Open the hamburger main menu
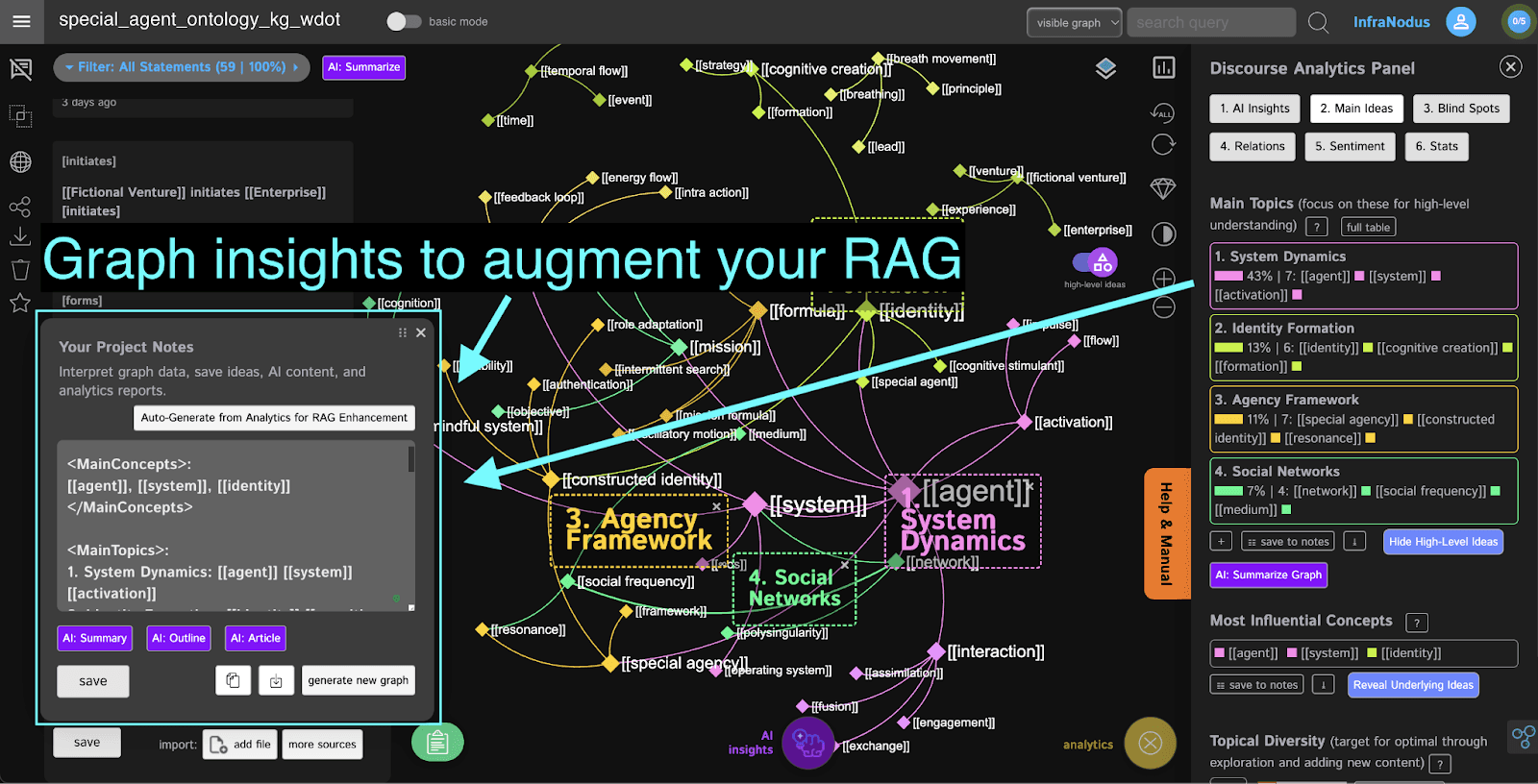This screenshot has height=784, width=1538. tap(21, 21)
